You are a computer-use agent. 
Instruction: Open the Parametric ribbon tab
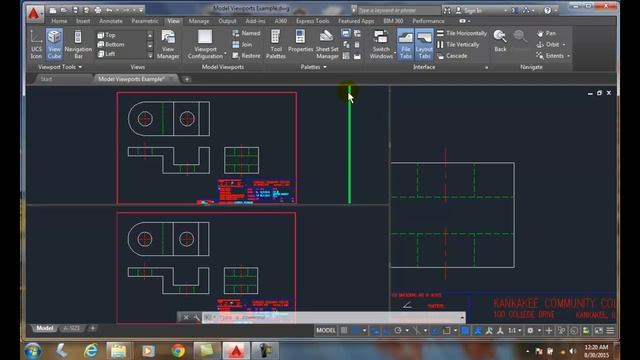point(145,21)
